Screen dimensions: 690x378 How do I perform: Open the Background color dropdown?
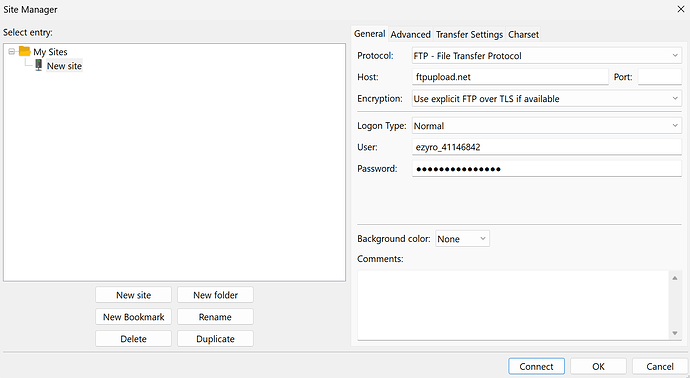(x=462, y=239)
